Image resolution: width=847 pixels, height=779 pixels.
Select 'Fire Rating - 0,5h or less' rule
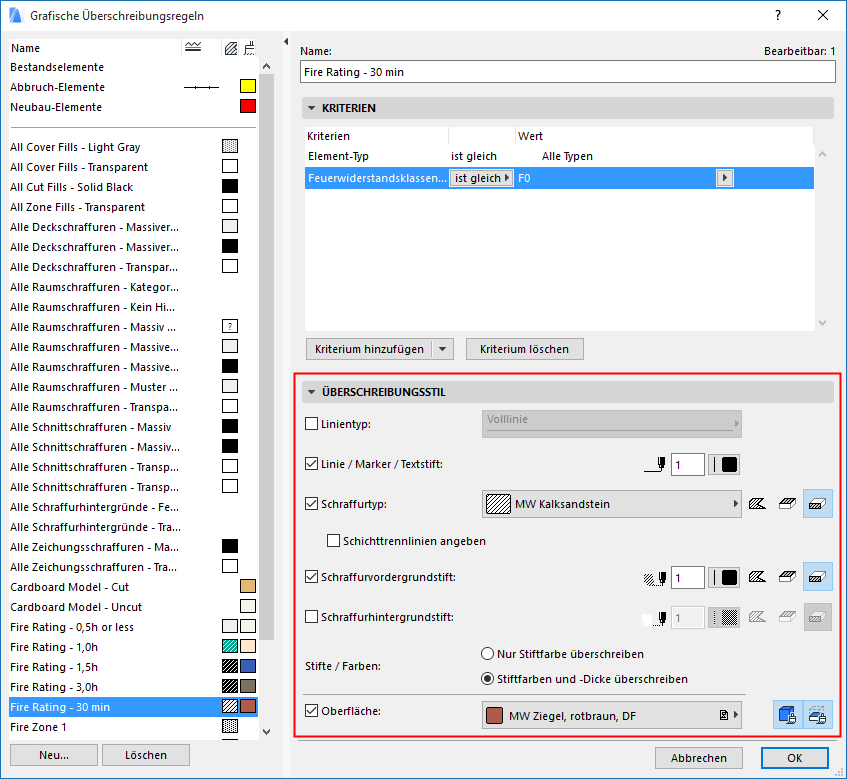pyautogui.click(x=133, y=627)
